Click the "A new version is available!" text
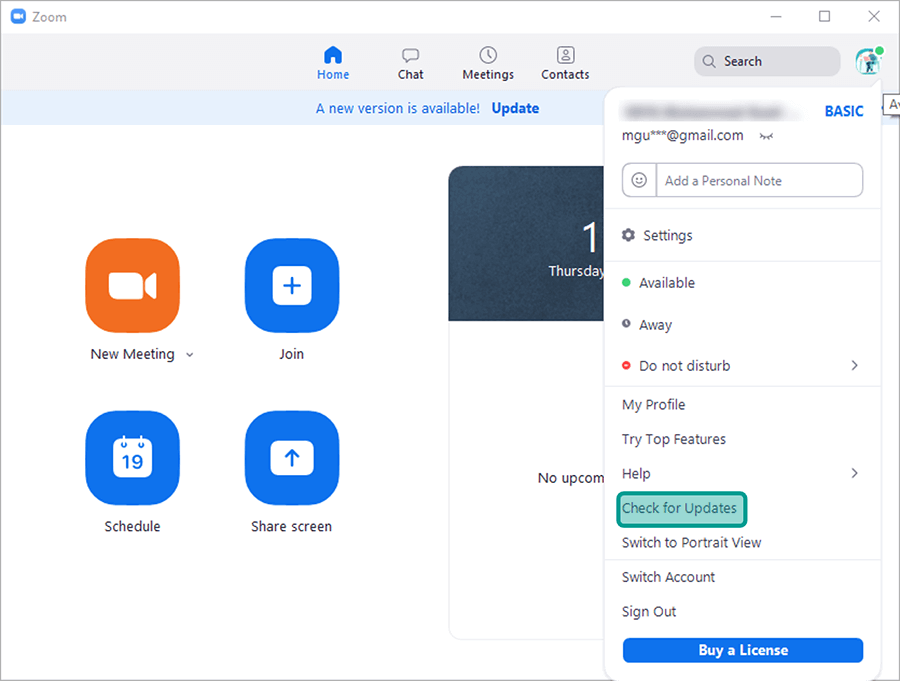Viewport: 900px width, 681px height. click(398, 109)
